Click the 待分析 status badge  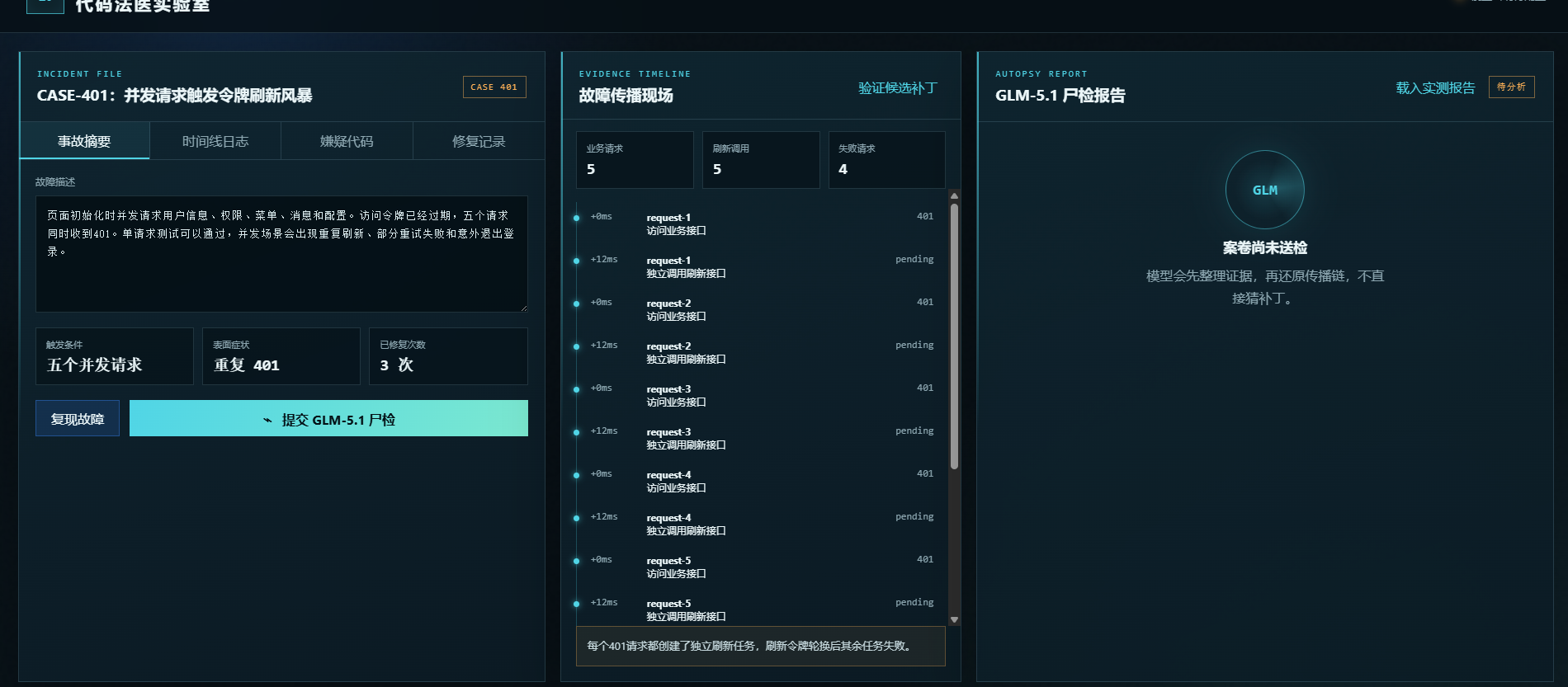[1511, 87]
